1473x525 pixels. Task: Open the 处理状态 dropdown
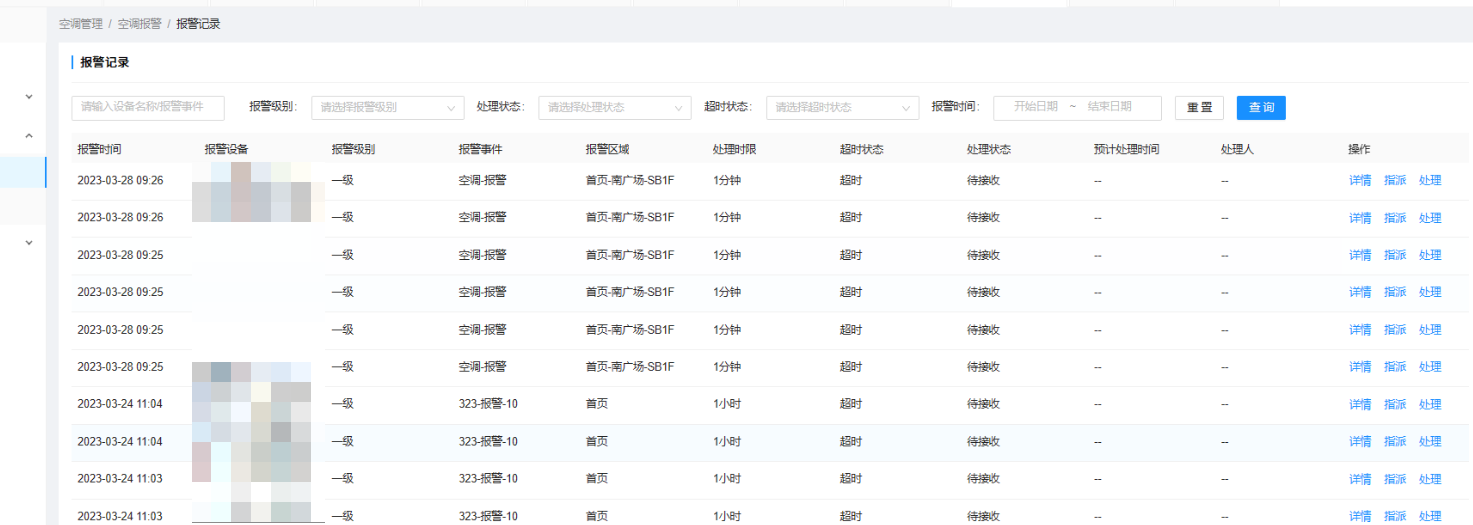[615, 108]
